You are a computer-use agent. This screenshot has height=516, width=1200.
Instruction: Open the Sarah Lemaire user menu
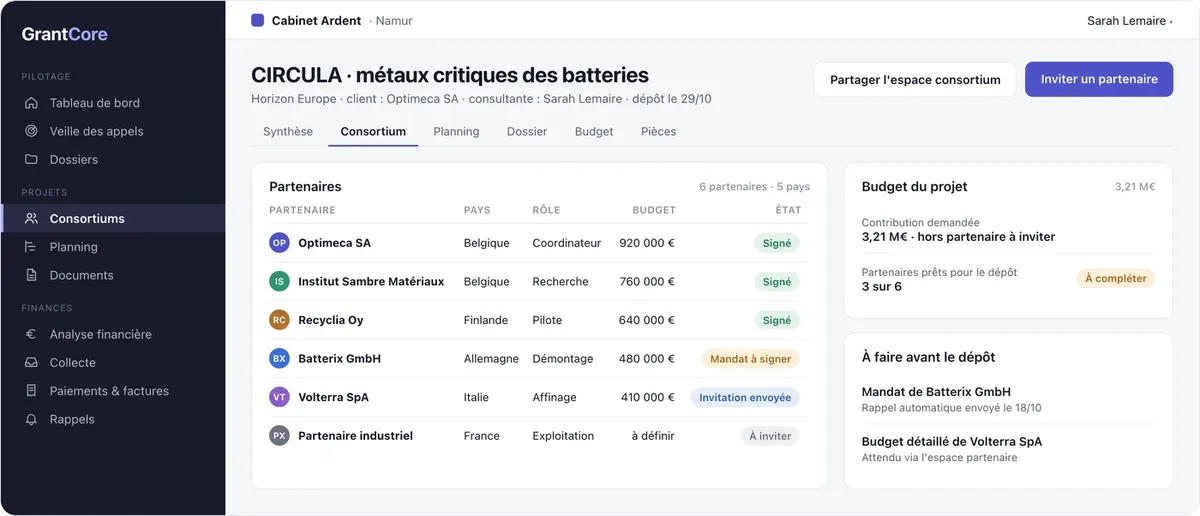1130,21
